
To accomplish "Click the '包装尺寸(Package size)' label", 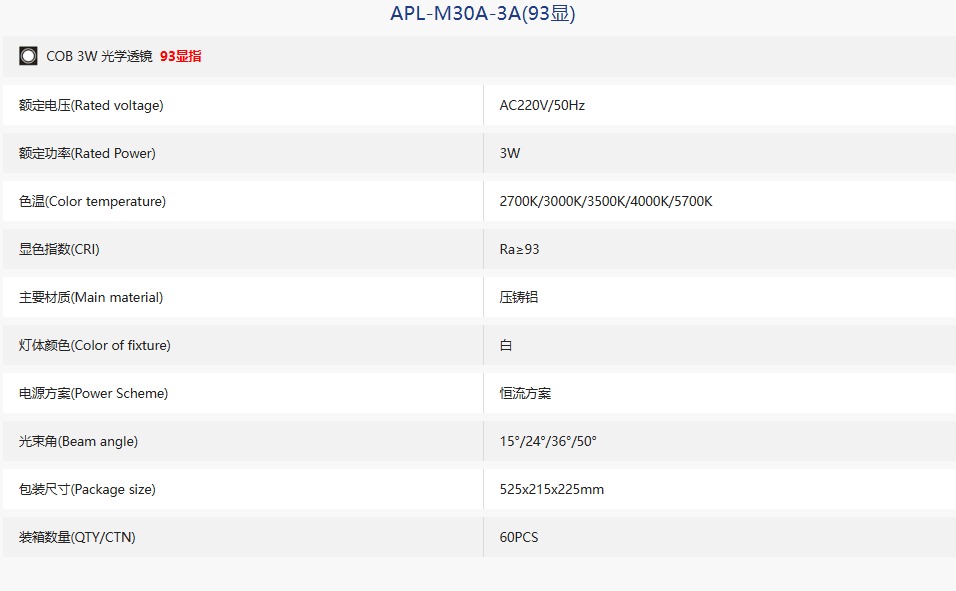I will coord(87,489).
